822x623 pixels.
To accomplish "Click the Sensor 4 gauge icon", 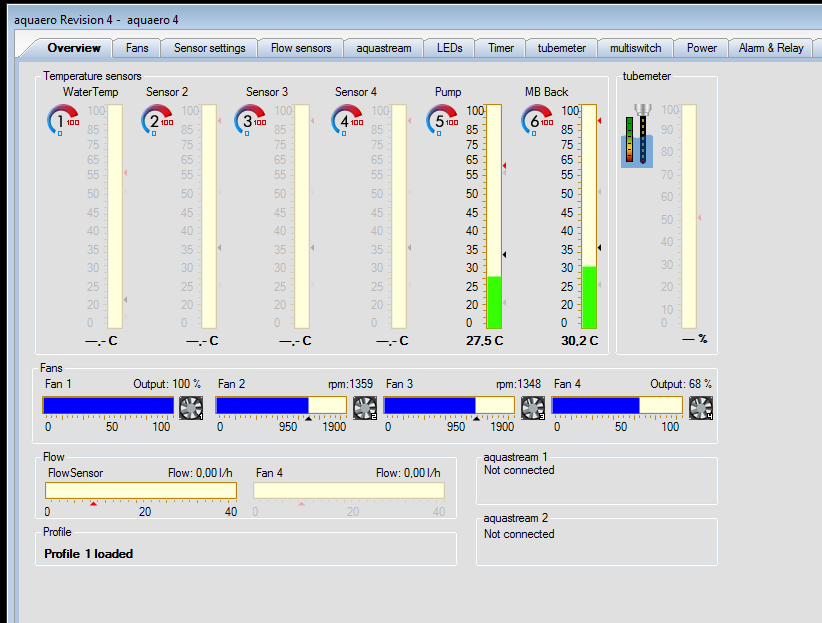I will (347, 120).
